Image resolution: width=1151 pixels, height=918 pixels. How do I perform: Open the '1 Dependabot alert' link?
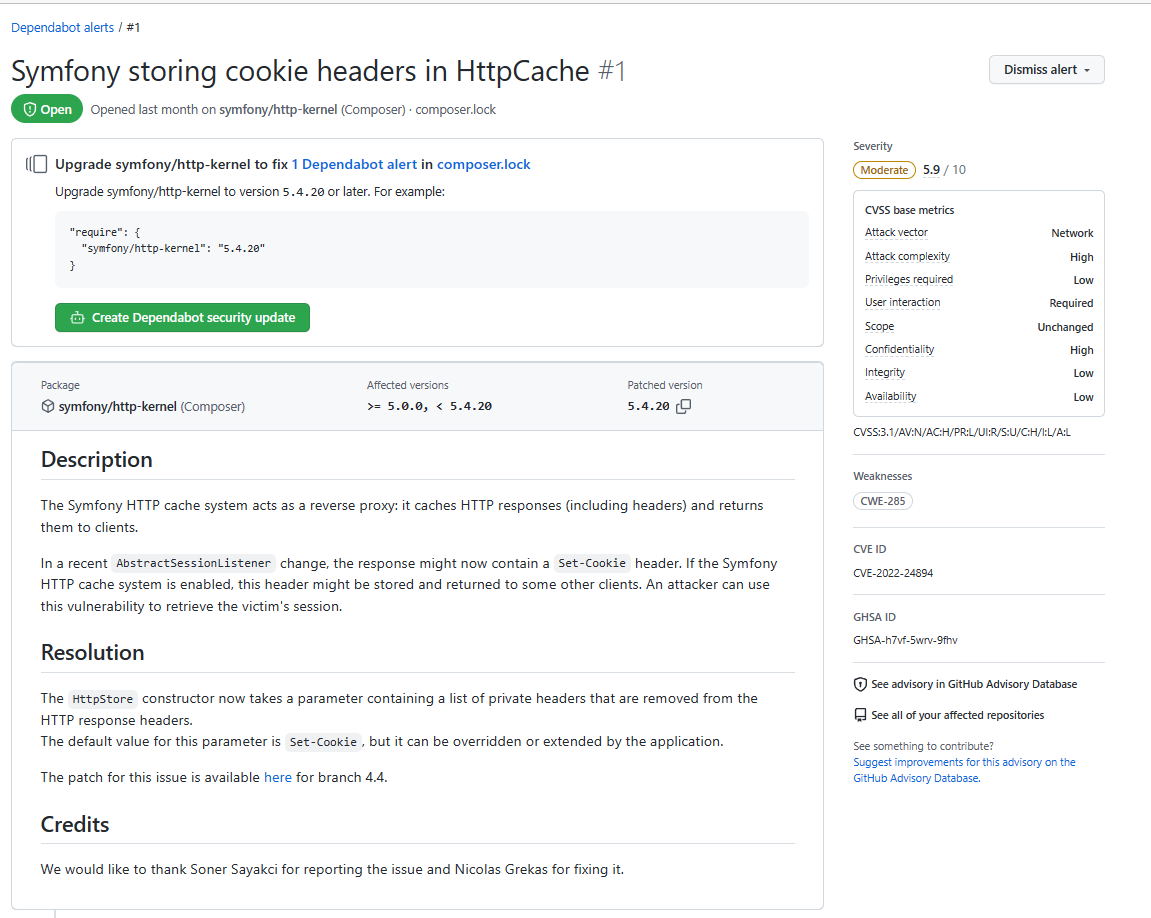(354, 164)
